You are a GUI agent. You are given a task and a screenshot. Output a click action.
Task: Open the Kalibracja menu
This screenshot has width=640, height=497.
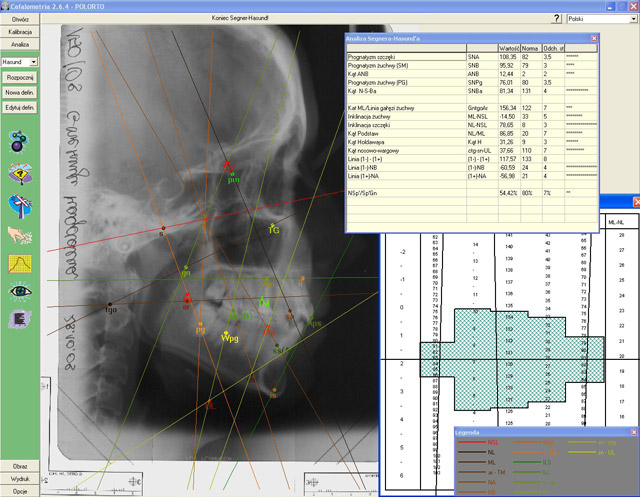(x=20, y=32)
